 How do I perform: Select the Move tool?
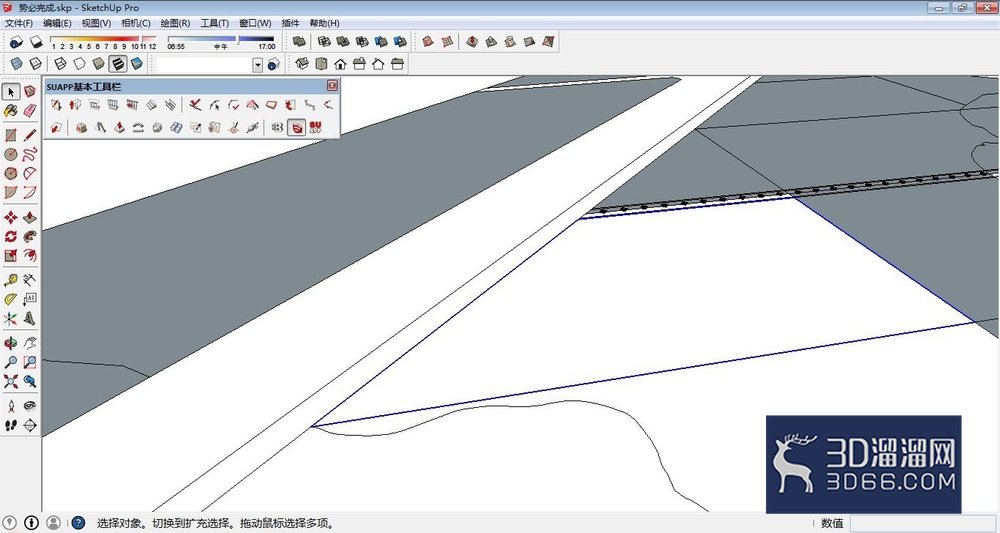[x=11, y=217]
